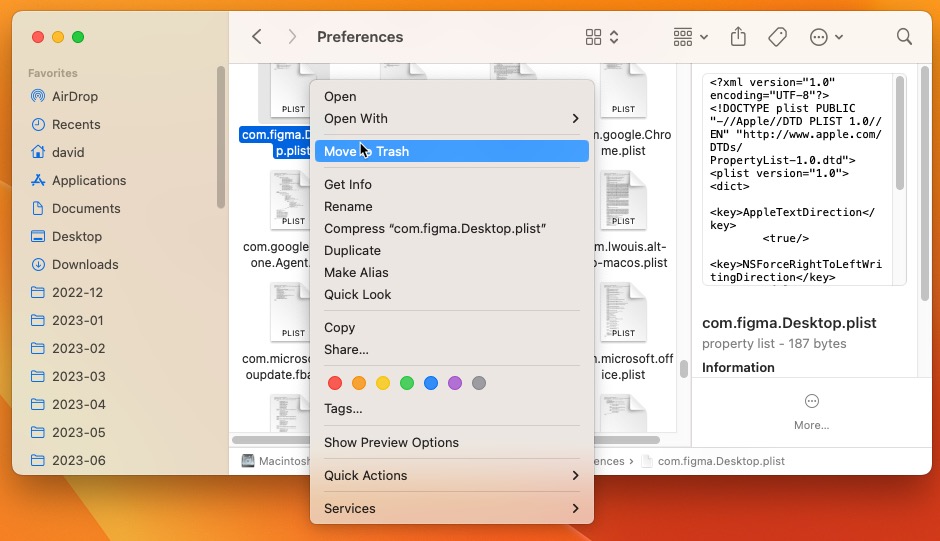
Task: Open Recents in the sidebar
Action: 76,124
